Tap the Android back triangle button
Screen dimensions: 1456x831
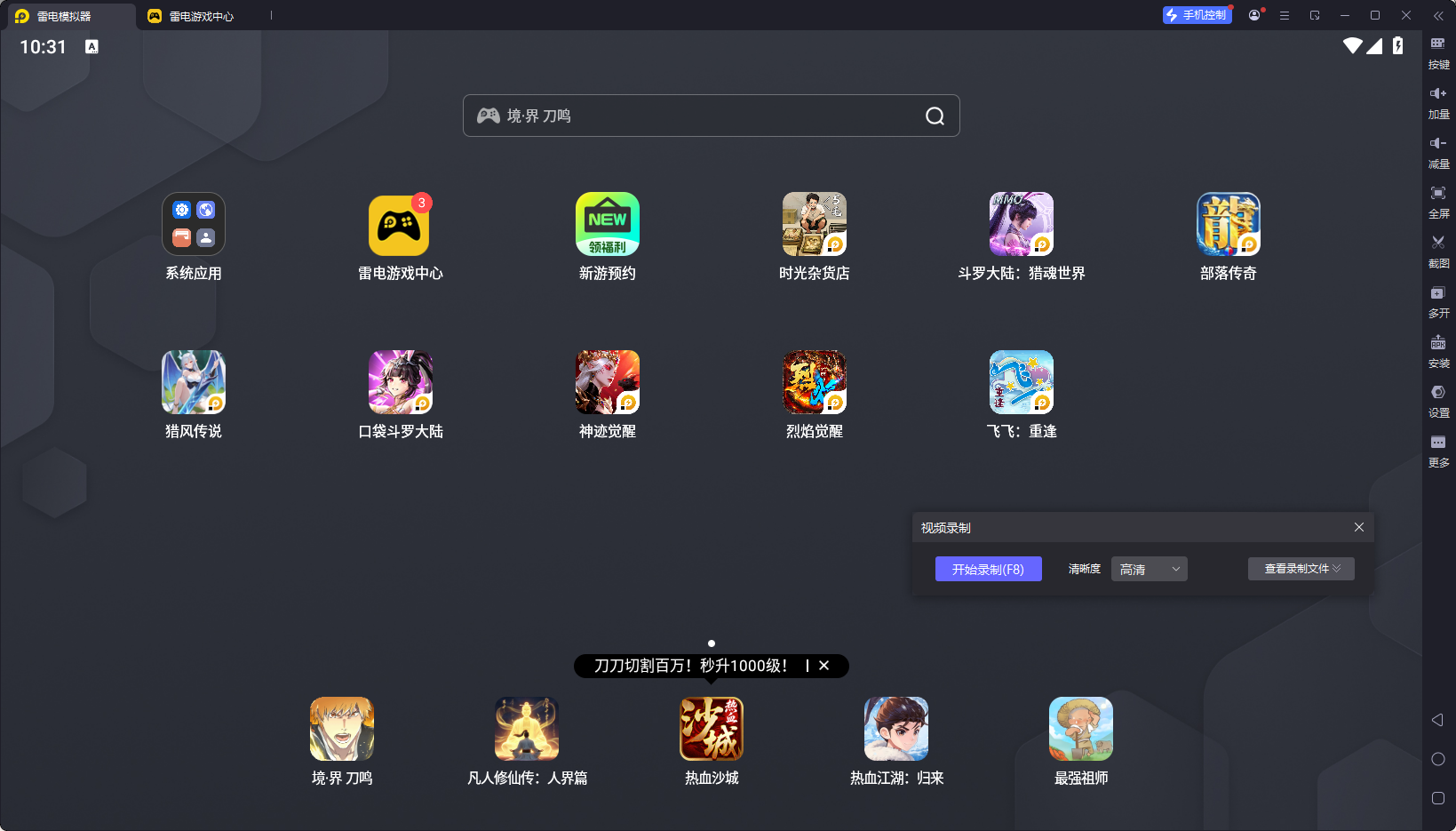coord(1437,720)
